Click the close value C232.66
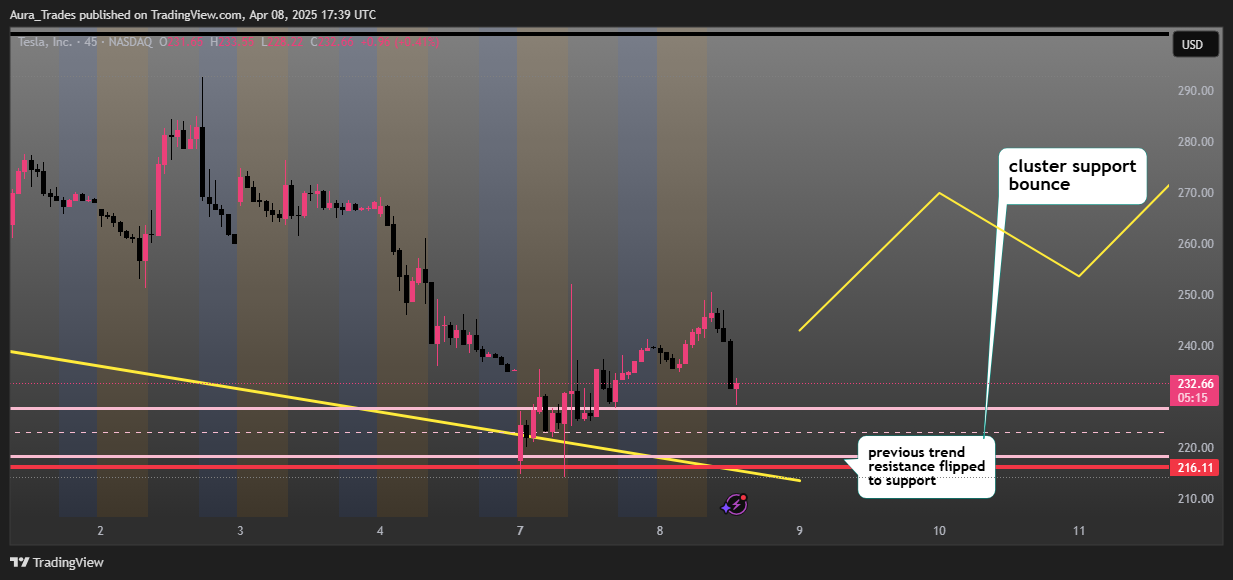 (332, 42)
